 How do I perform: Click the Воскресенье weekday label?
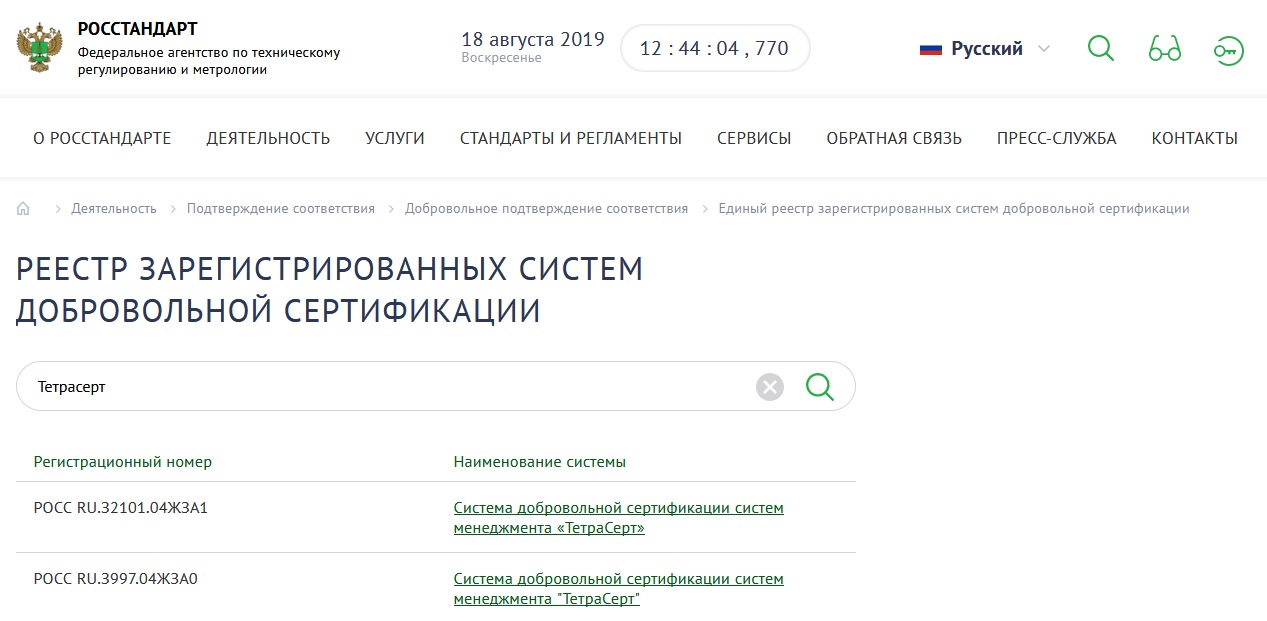tap(501, 58)
